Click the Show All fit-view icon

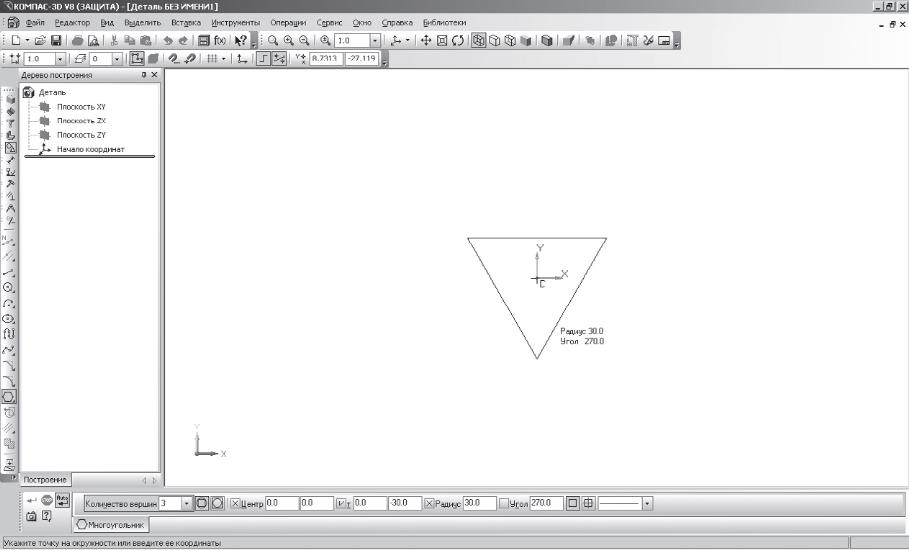442,41
